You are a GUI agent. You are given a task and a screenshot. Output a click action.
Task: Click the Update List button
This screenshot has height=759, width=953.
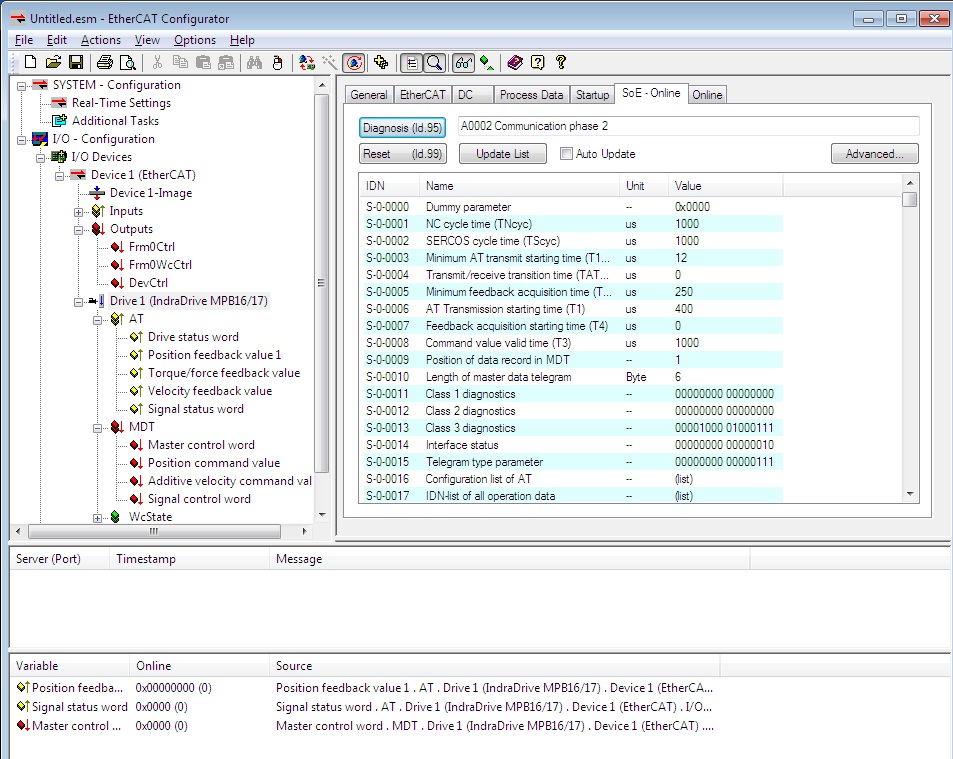pyautogui.click(x=503, y=154)
